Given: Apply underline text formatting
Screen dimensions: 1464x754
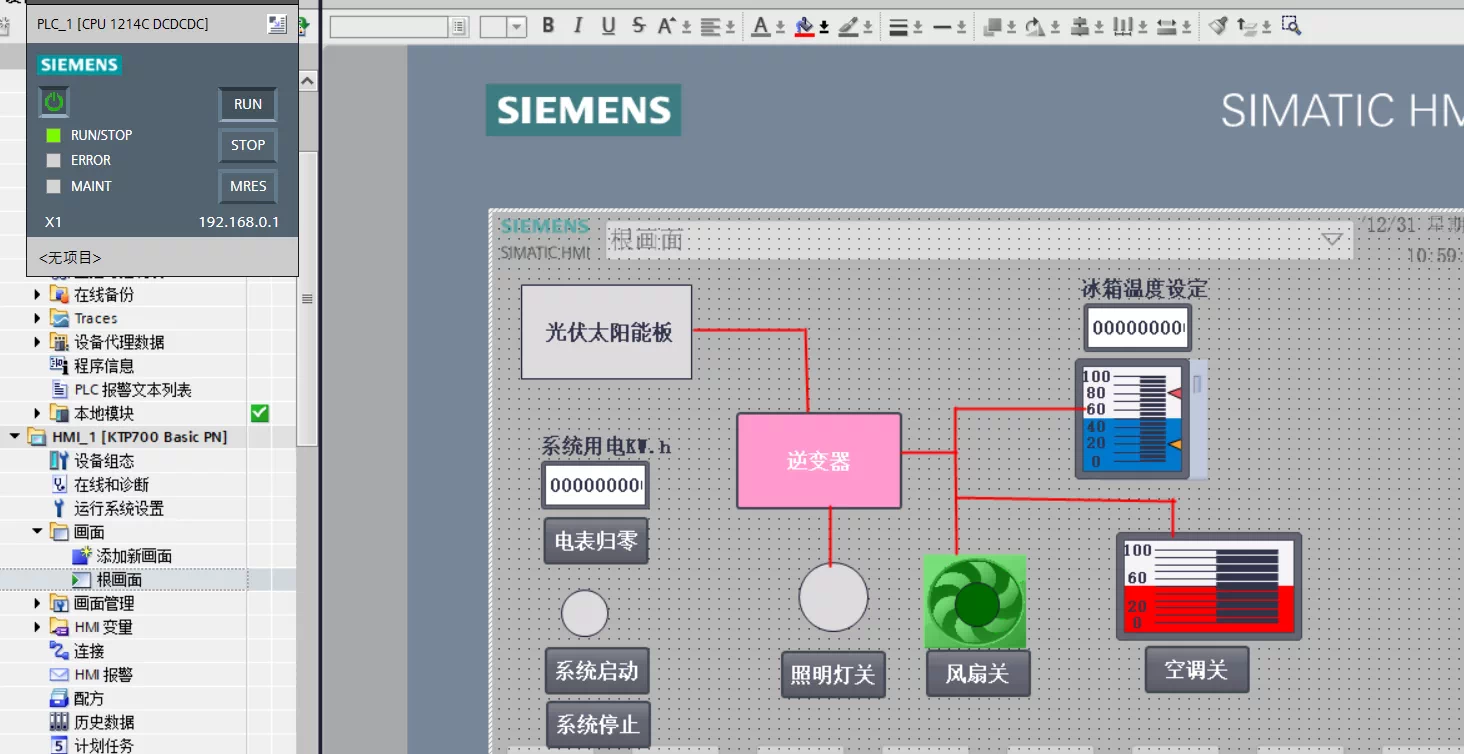Looking at the screenshot, I should pyautogui.click(x=608, y=26).
